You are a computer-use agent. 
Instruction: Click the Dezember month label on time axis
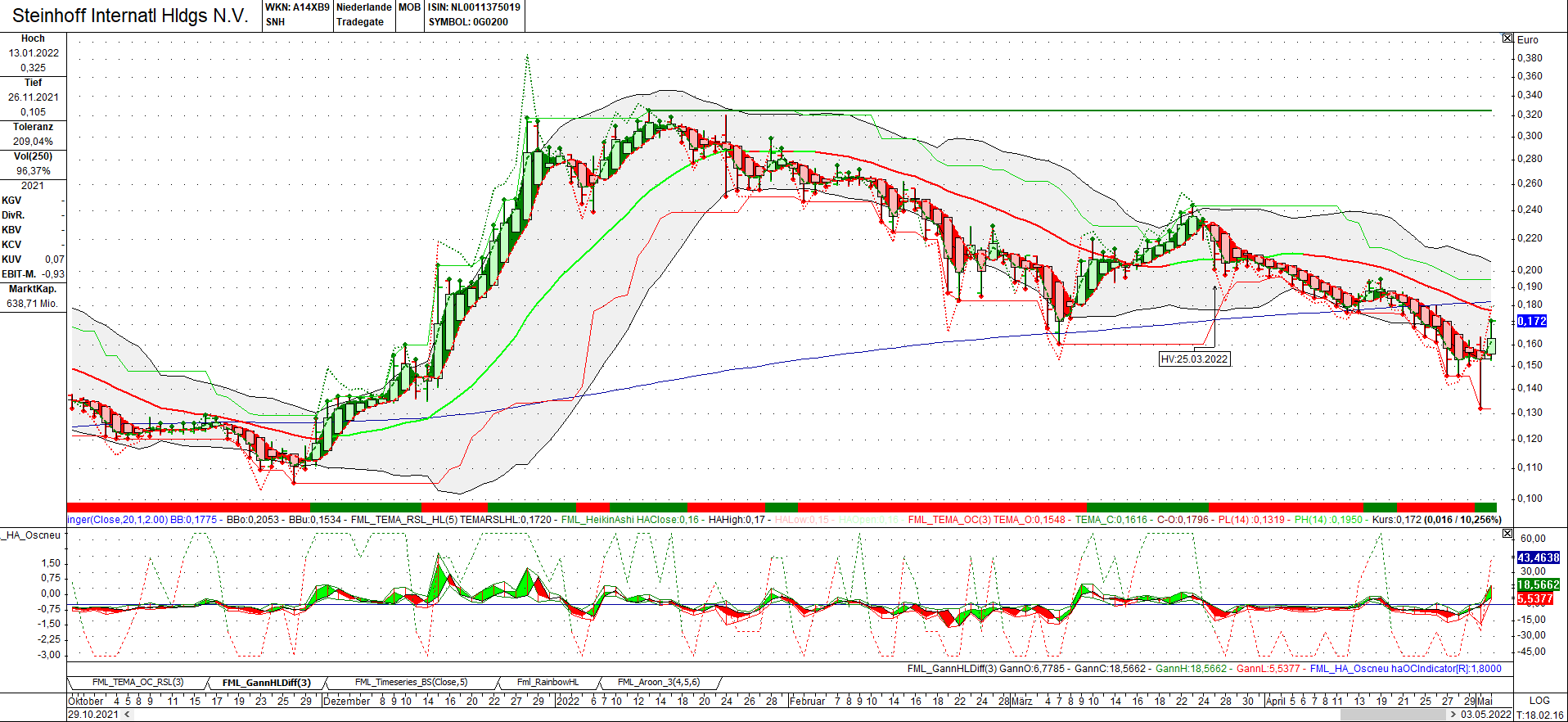[347, 701]
